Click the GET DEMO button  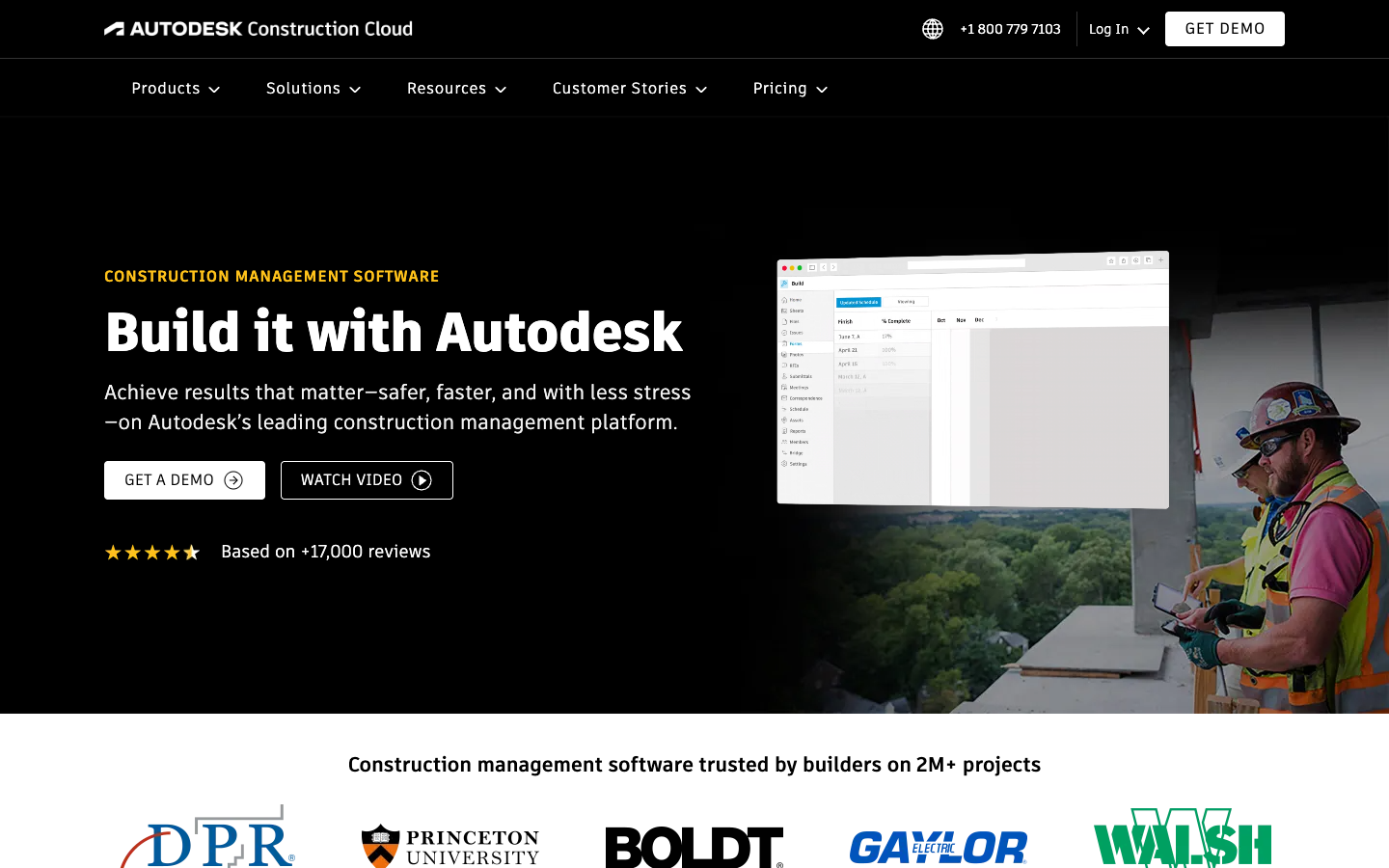pyautogui.click(x=1224, y=29)
